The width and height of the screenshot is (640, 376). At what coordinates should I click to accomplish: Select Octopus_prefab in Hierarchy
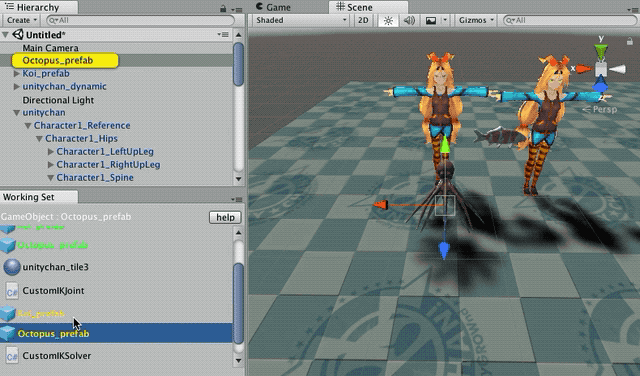click(58, 61)
